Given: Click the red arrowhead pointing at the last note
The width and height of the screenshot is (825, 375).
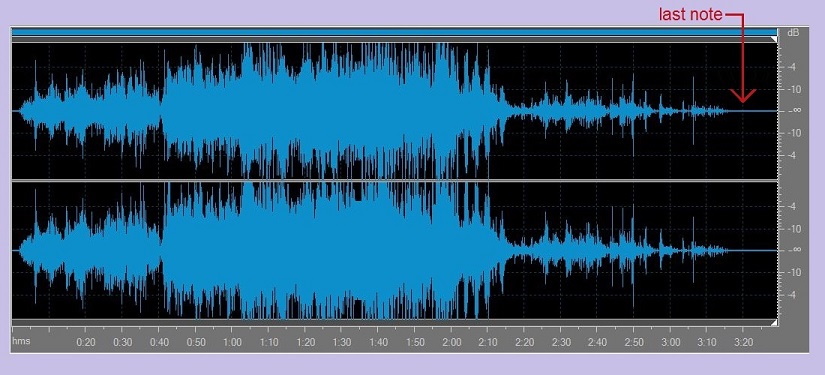Looking at the screenshot, I should [x=742, y=96].
